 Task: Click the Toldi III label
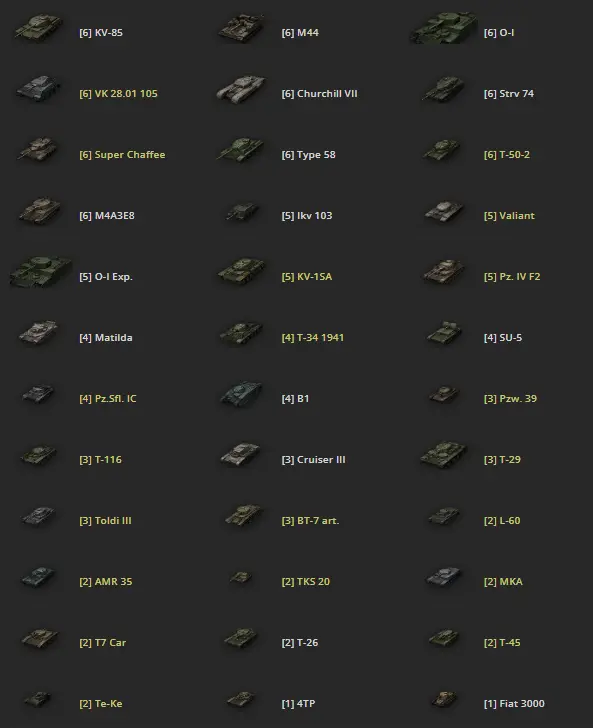point(105,520)
